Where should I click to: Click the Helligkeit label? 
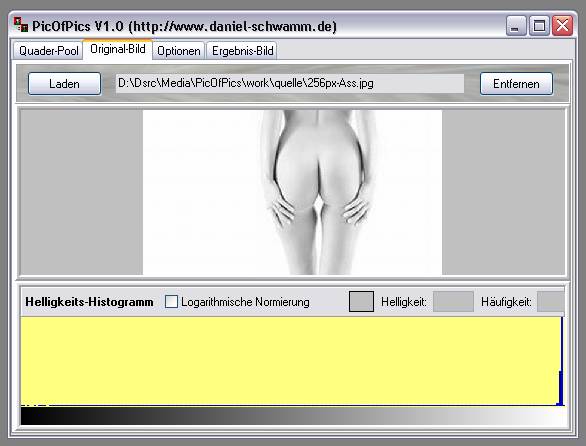[404, 302]
